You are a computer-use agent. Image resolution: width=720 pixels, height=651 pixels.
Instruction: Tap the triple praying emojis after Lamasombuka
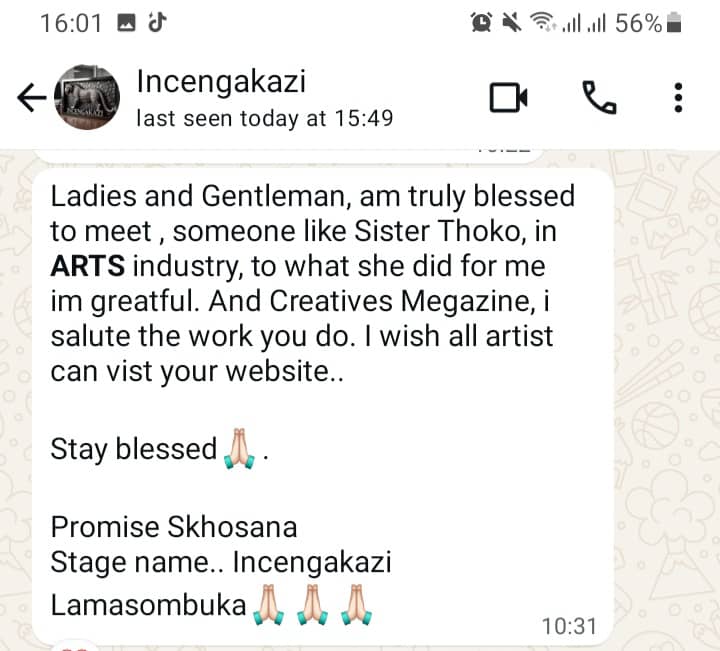pos(312,605)
